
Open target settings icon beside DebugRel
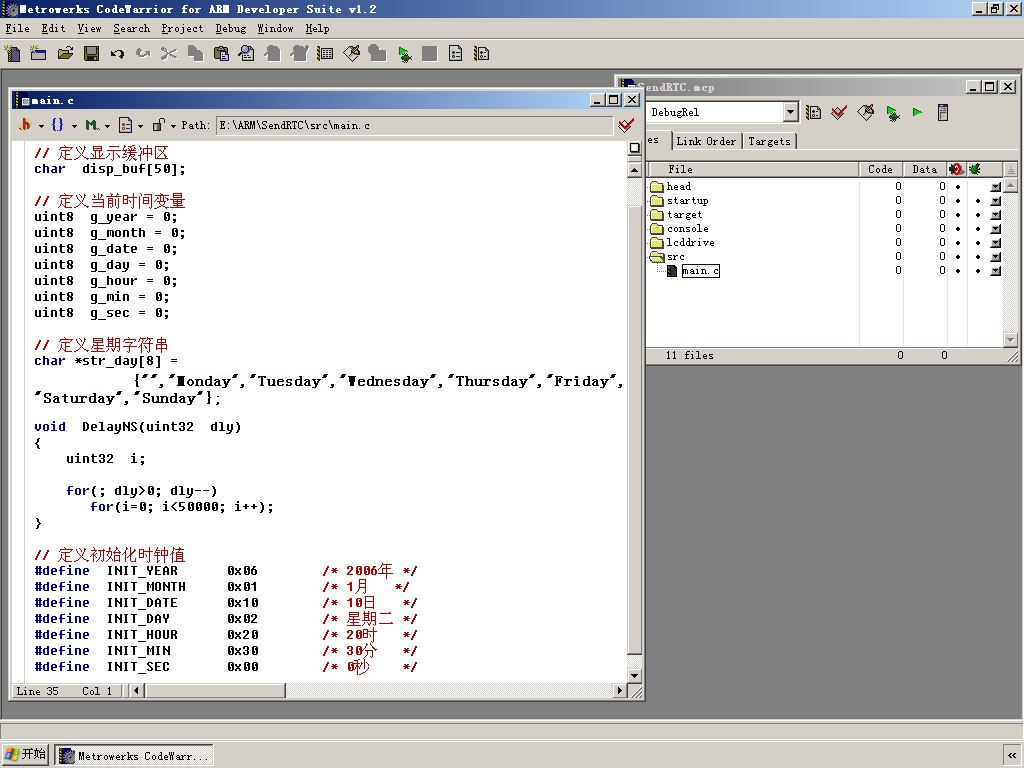[814, 113]
